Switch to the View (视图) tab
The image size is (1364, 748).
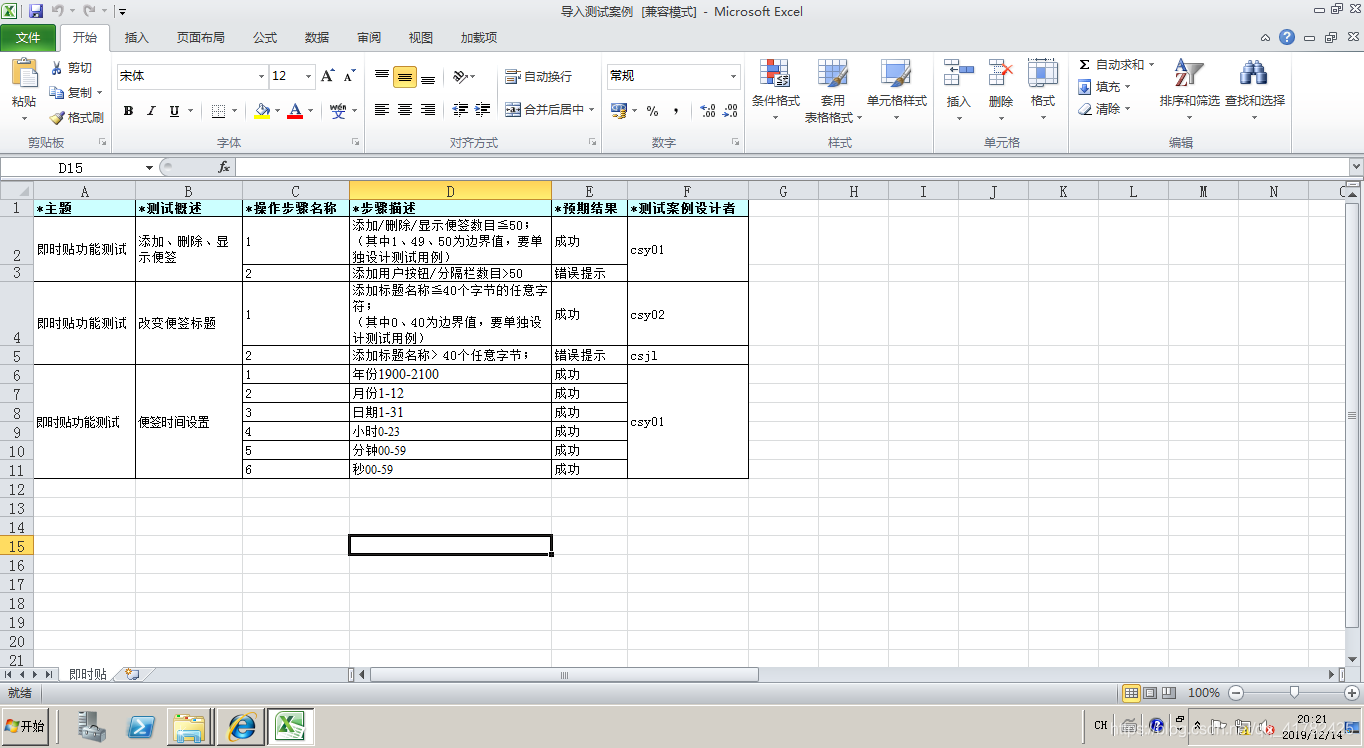click(420, 38)
